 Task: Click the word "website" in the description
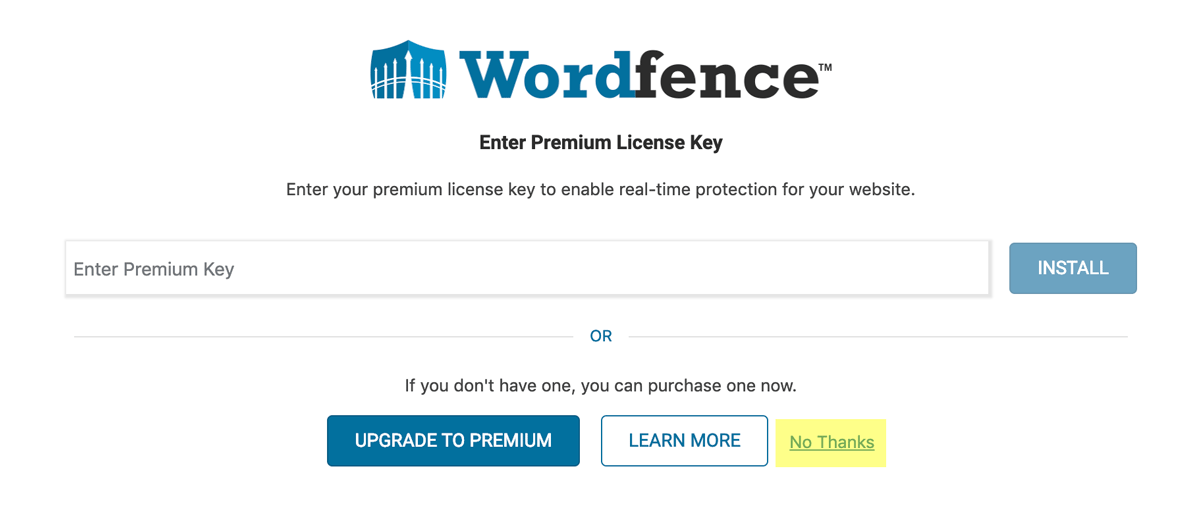tap(878, 189)
